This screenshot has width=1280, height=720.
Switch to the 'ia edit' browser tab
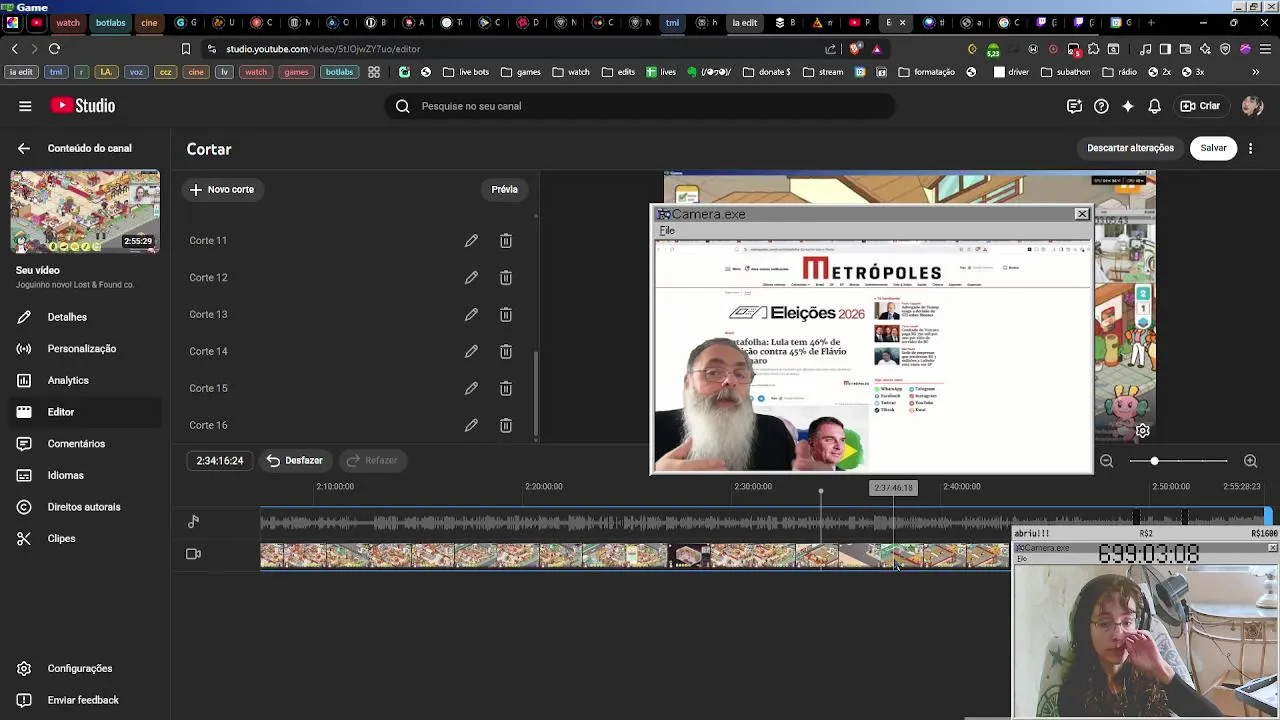744,23
